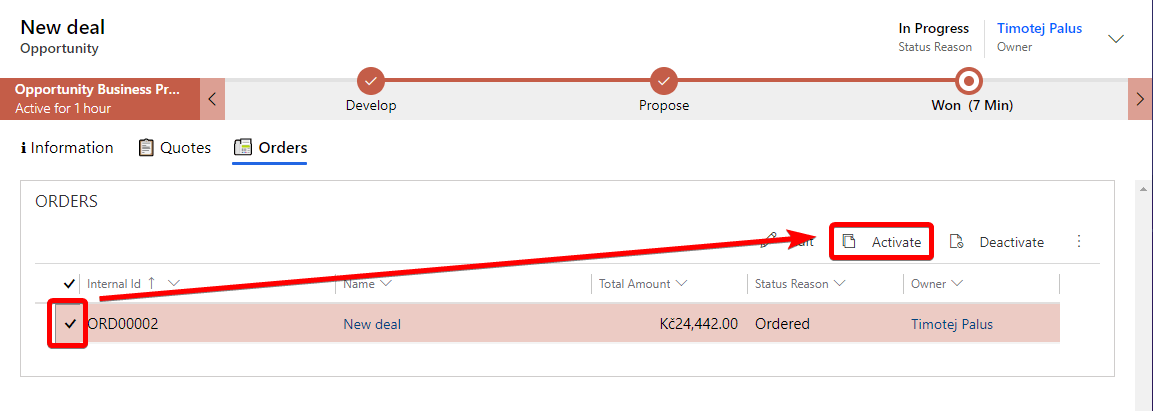Toggle the ORD00002 row checkbox
Viewport: 1153px width, 411px height.
(71, 324)
